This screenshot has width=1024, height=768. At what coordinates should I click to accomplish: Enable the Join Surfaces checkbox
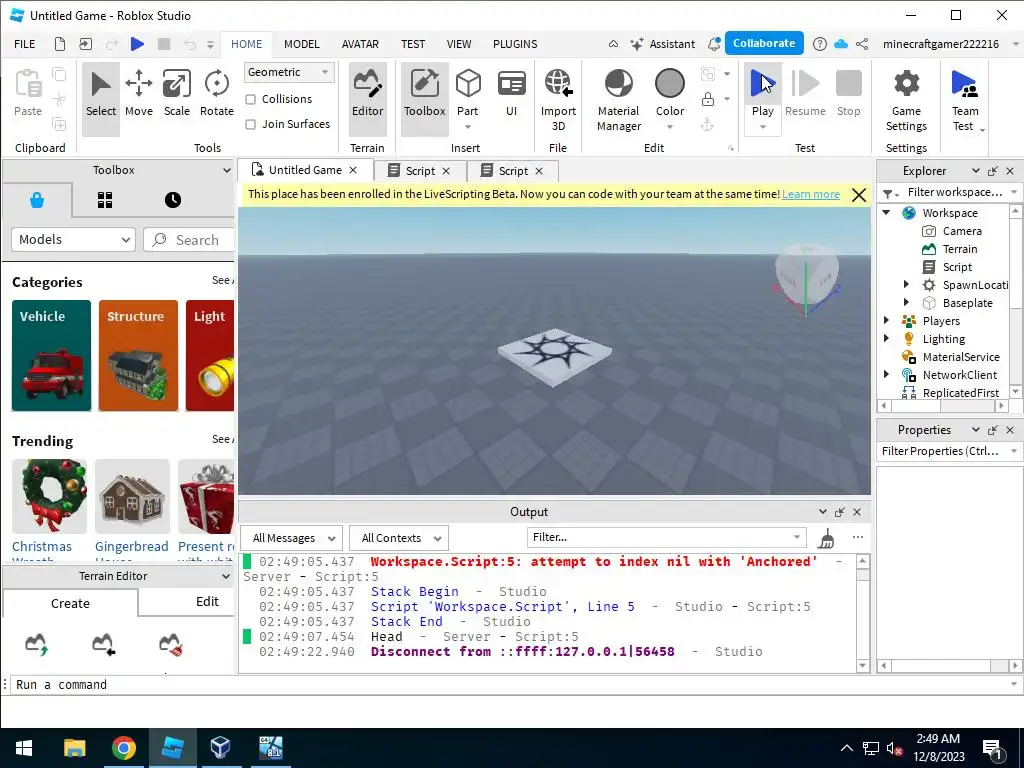250,124
